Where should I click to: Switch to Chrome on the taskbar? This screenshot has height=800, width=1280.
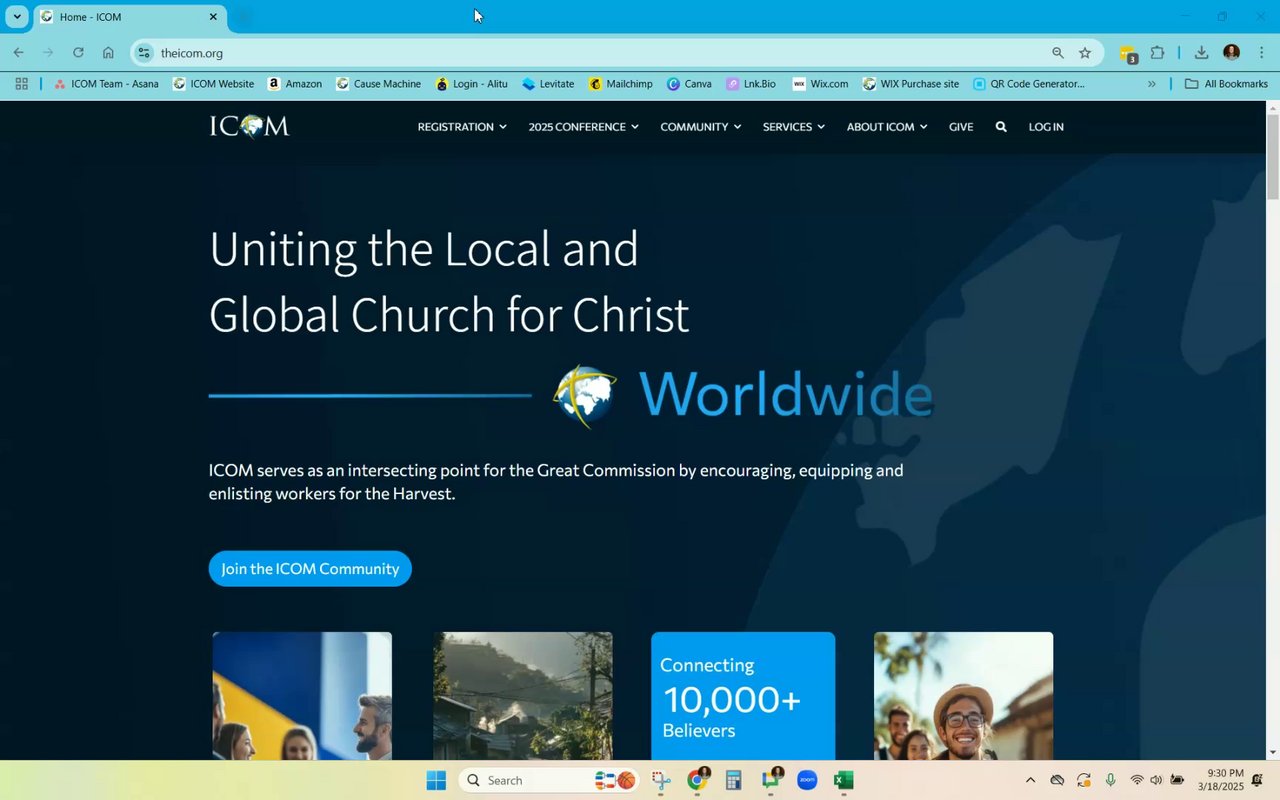(x=698, y=780)
